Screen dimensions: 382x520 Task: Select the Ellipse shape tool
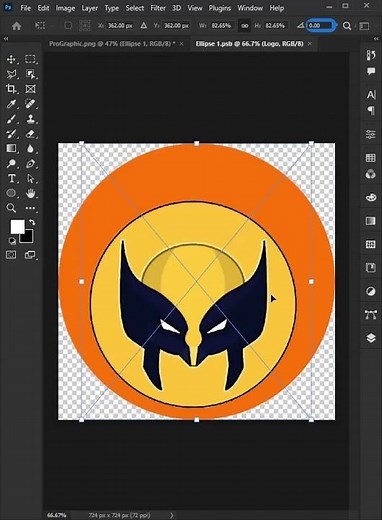click(11, 193)
